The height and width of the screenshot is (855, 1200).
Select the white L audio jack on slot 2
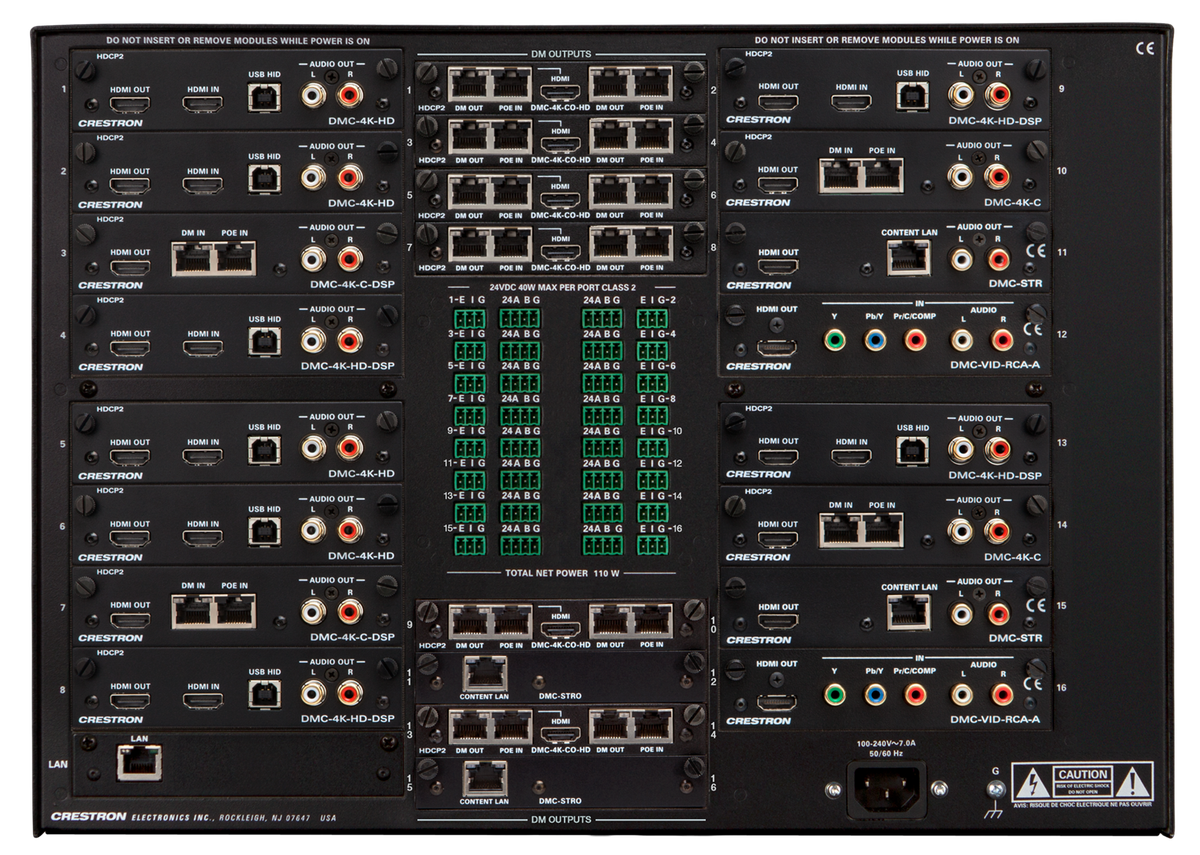pyautogui.click(x=314, y=178)
